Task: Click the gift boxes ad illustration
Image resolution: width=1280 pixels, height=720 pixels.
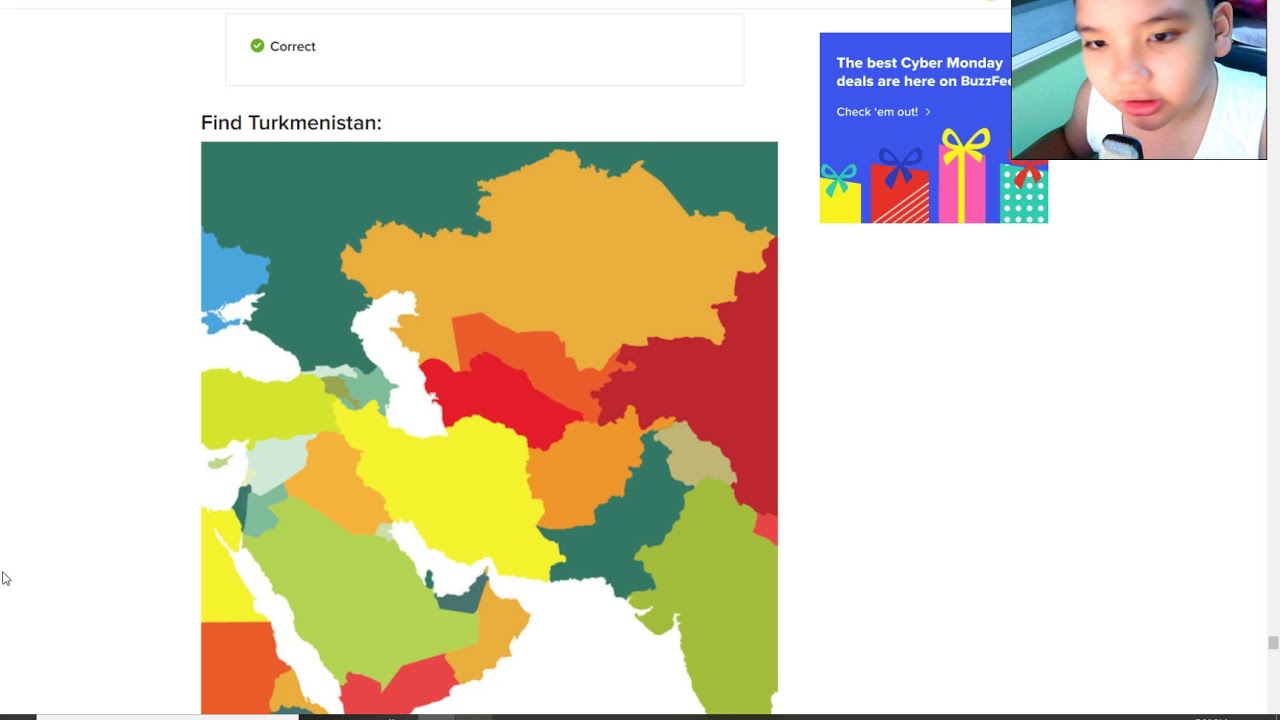Action: pos(933,177)
